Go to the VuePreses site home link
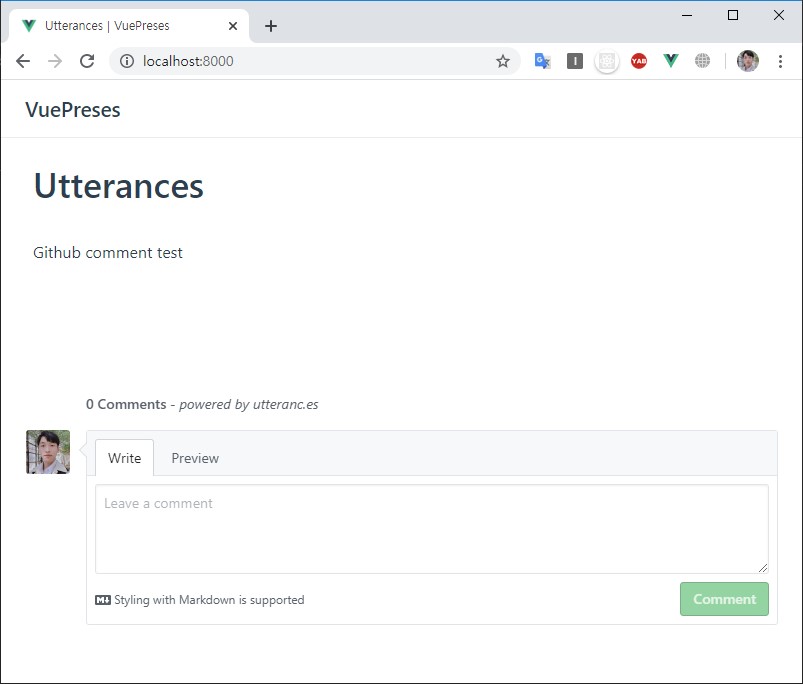 coord(73,110)
